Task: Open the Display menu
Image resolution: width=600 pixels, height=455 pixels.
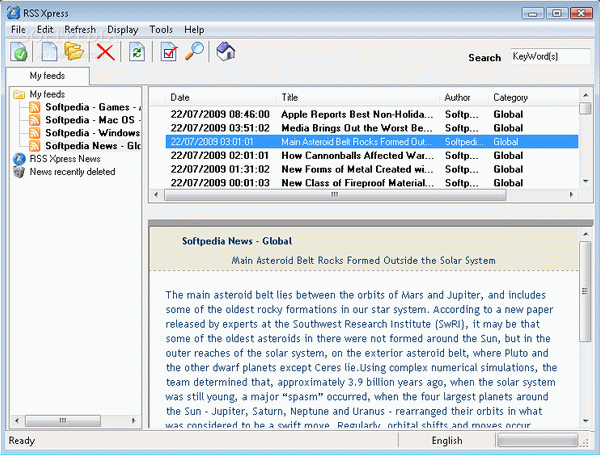Action: click(122, 29)
